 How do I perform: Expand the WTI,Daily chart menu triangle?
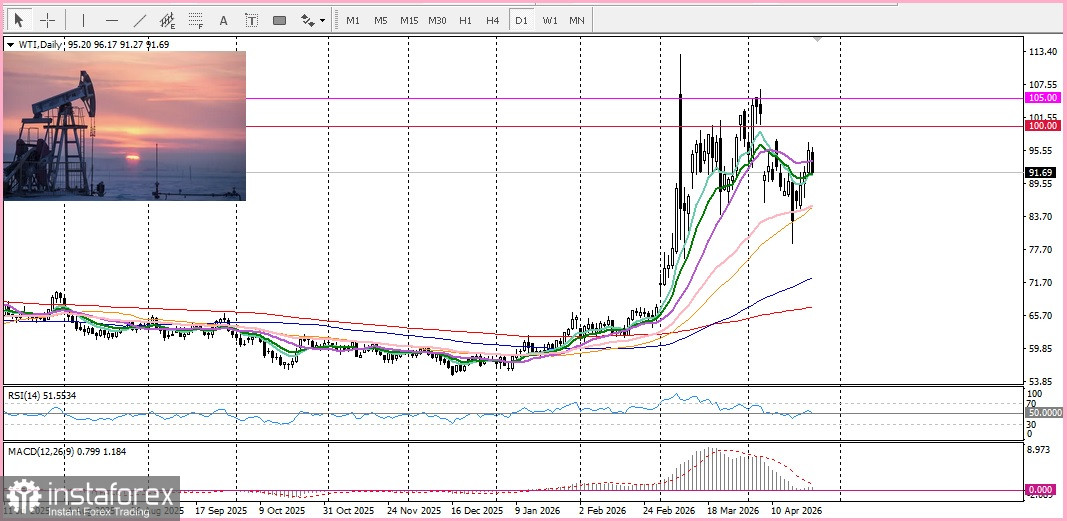tap(9, 45)
